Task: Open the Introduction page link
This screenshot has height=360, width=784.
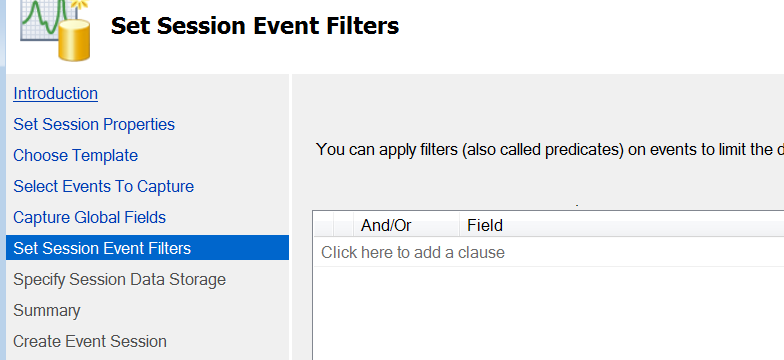Action: [x=56, y=94]
